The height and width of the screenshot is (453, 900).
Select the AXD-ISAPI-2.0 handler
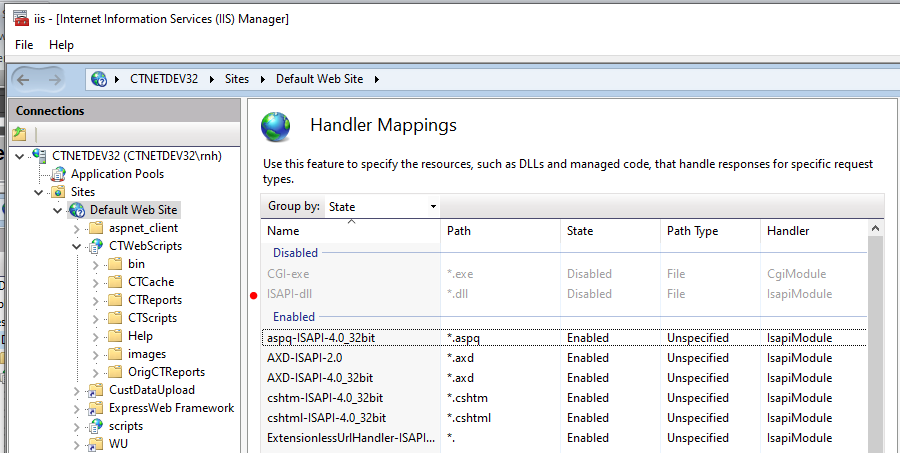point(564,358)
